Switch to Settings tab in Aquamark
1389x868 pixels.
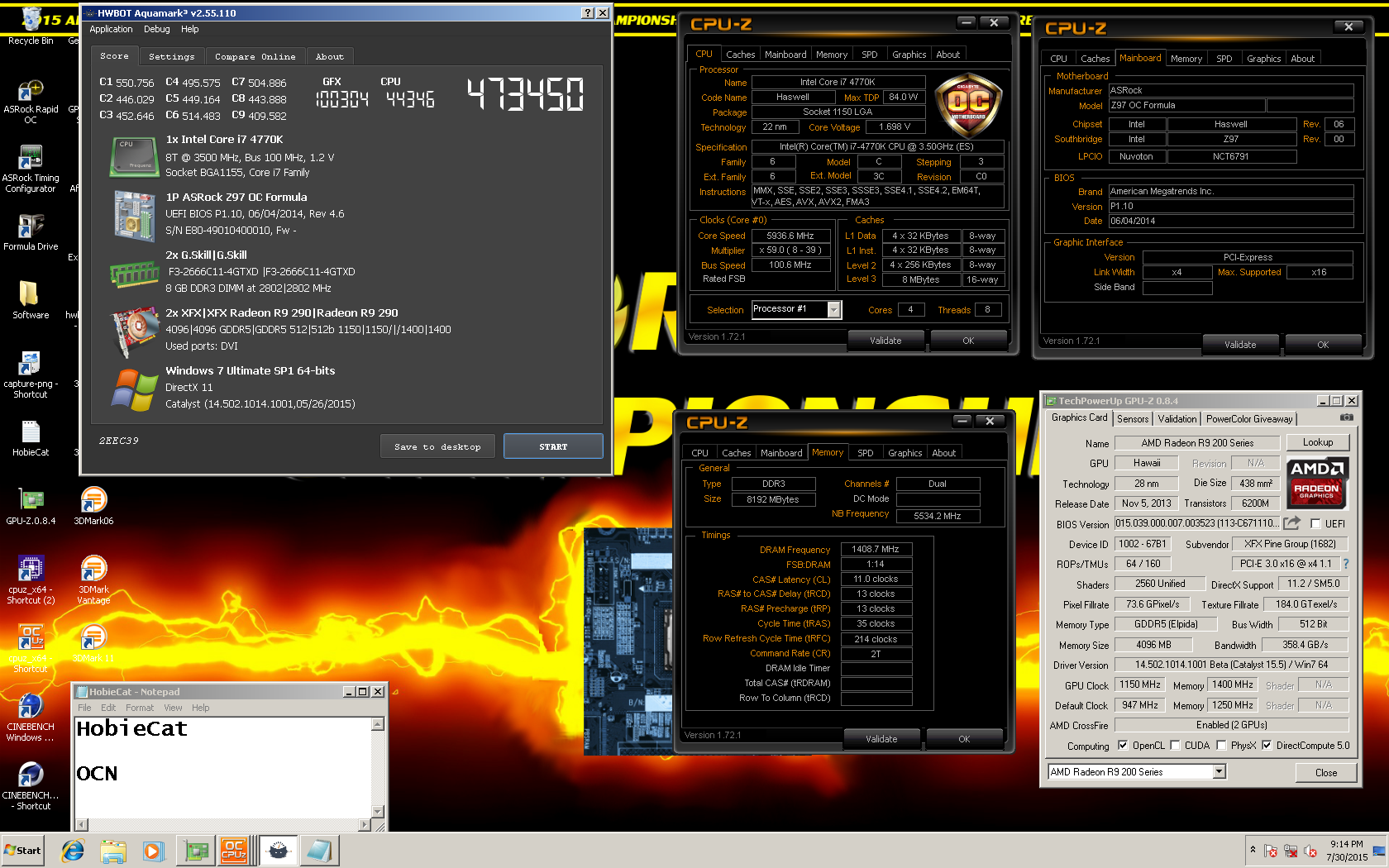tap(171, 56)
